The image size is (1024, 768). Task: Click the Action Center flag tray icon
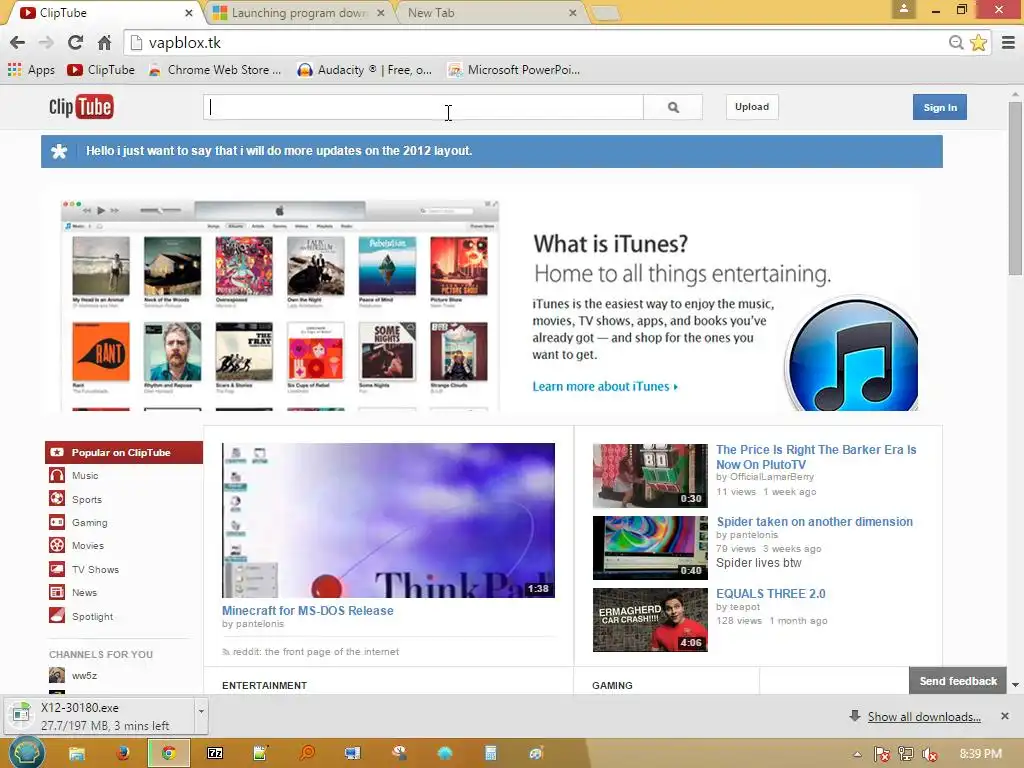[x=882, y=754]
